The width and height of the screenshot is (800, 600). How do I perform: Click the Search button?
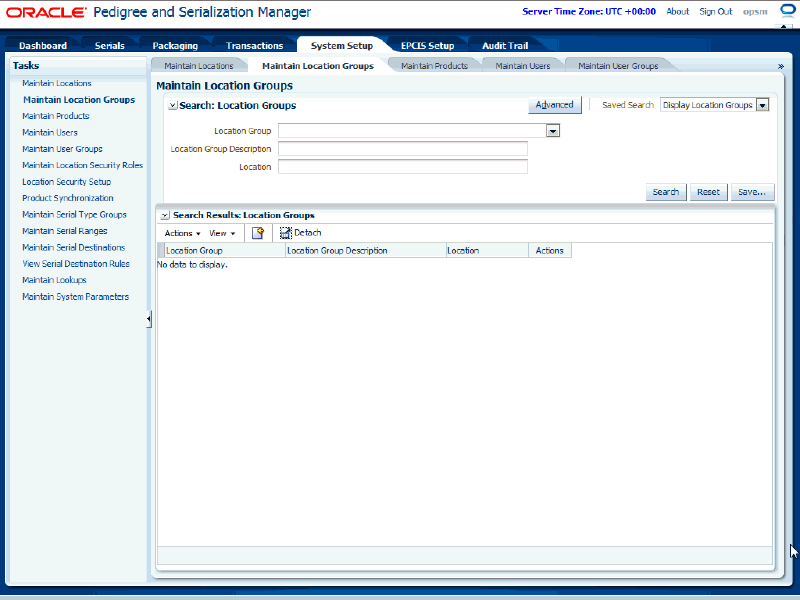point(666,192)
